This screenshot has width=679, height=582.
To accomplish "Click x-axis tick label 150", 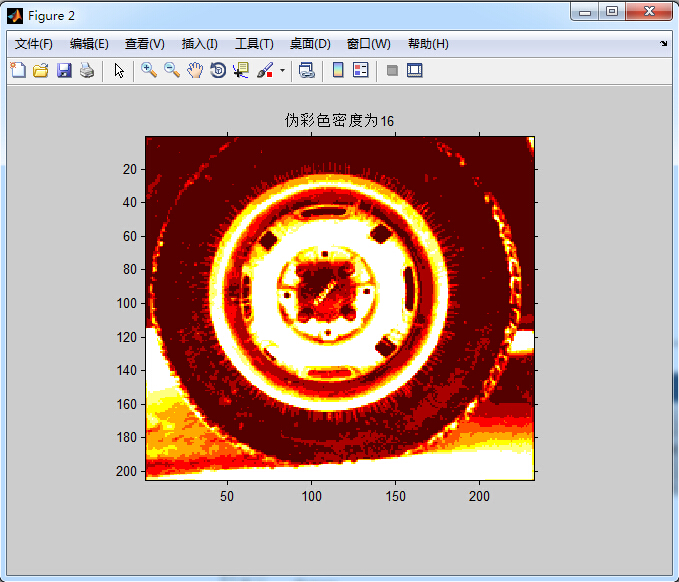I will (x=395, y=496).
